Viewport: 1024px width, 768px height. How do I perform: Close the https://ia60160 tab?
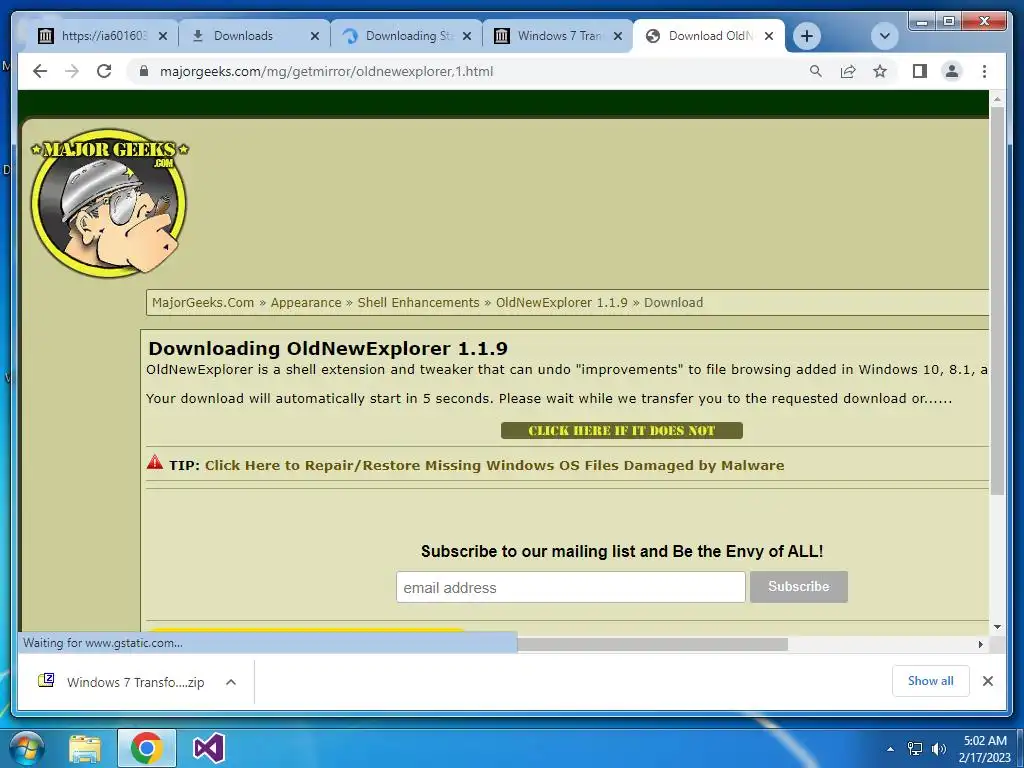point(163,36)
